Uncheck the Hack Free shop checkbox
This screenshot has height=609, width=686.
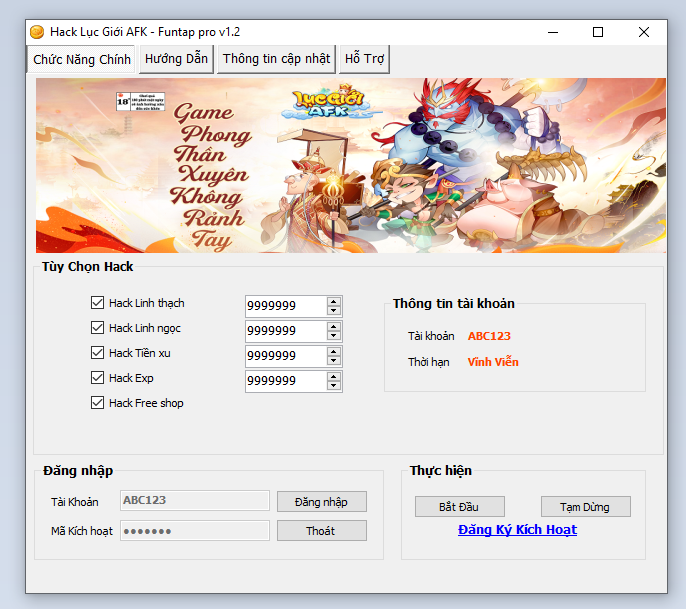coord(98,403)
